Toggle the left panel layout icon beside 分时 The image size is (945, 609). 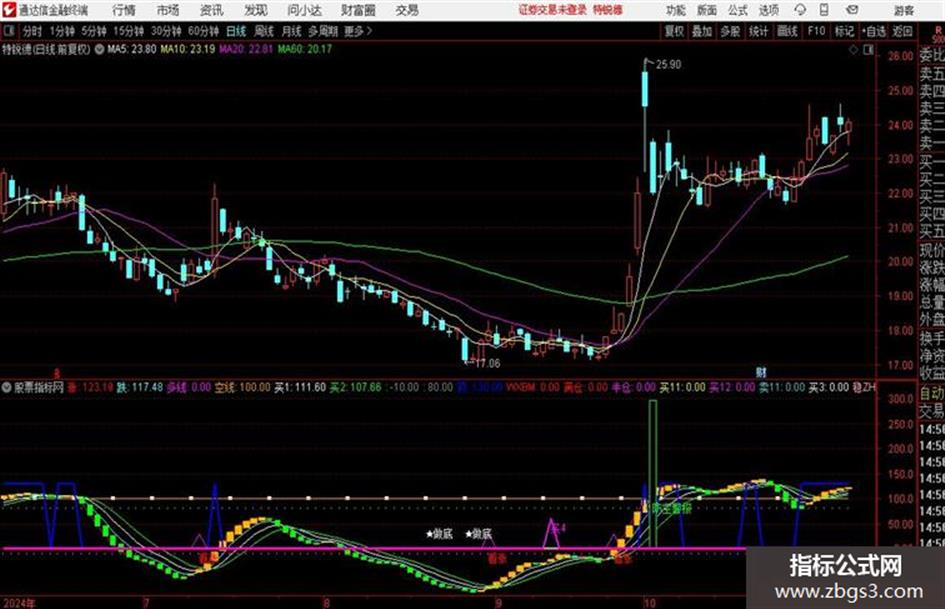coord(8,31)
